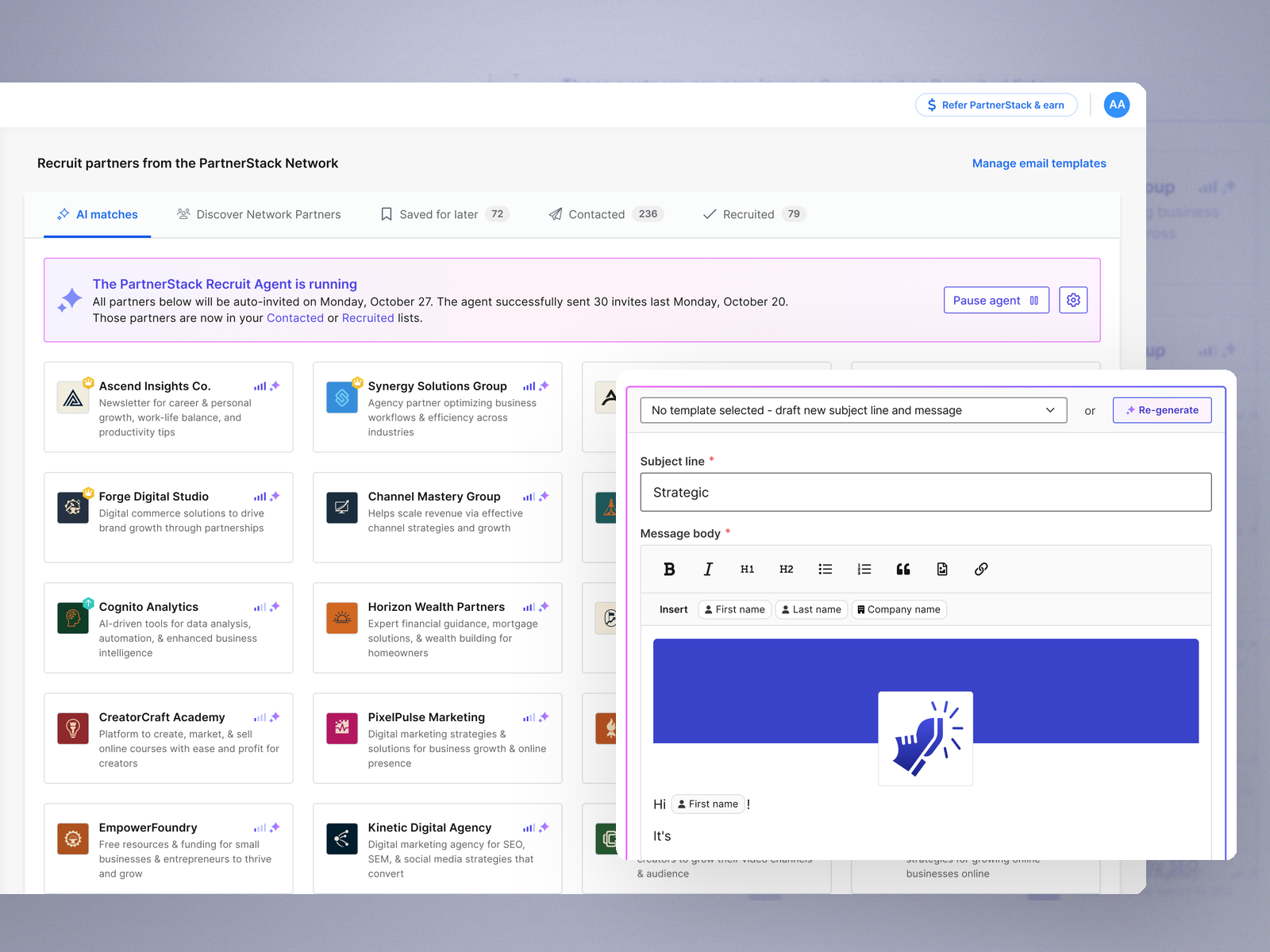The height and width of the screenshot is (952, 1270).
Task: Click Kinetic Digital Agency logo
Action: click(342, 839)
